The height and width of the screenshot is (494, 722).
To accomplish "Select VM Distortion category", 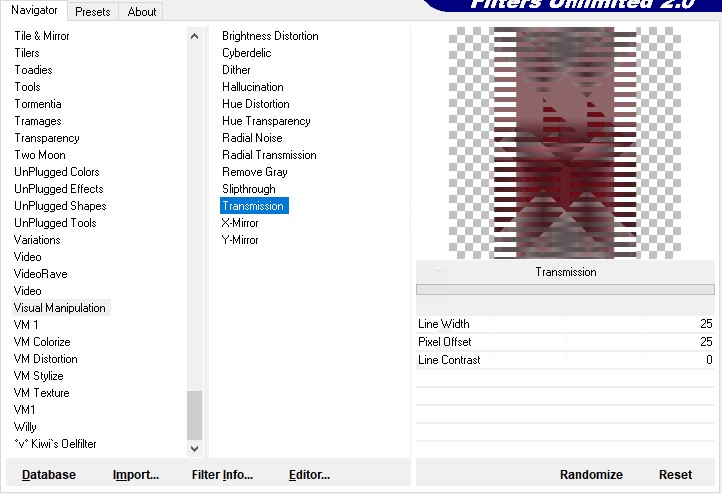I will click(x=46, y=359).
